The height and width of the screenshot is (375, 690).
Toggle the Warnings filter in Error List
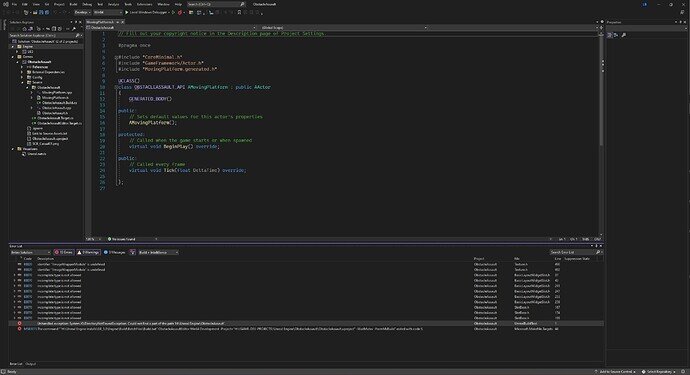(x=88, y=252)
